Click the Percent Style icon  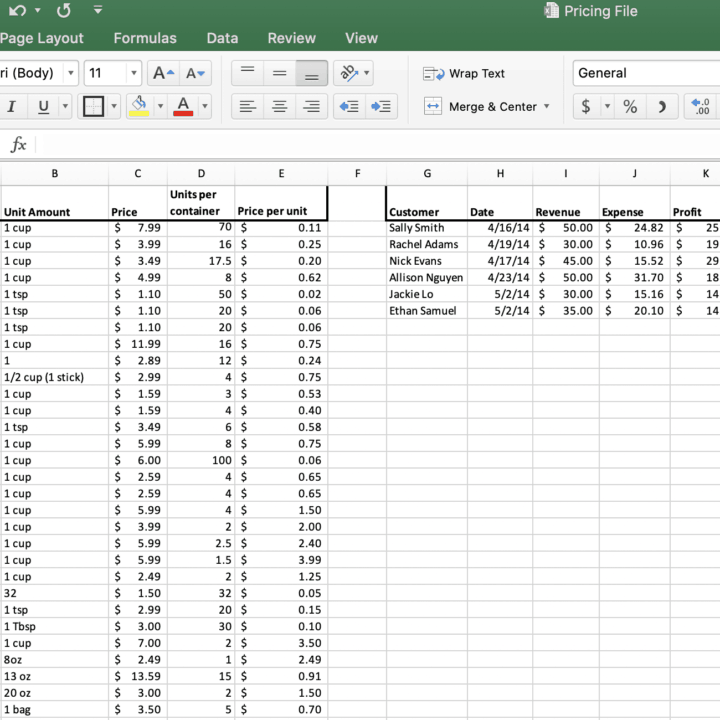[x=630, y=106]
